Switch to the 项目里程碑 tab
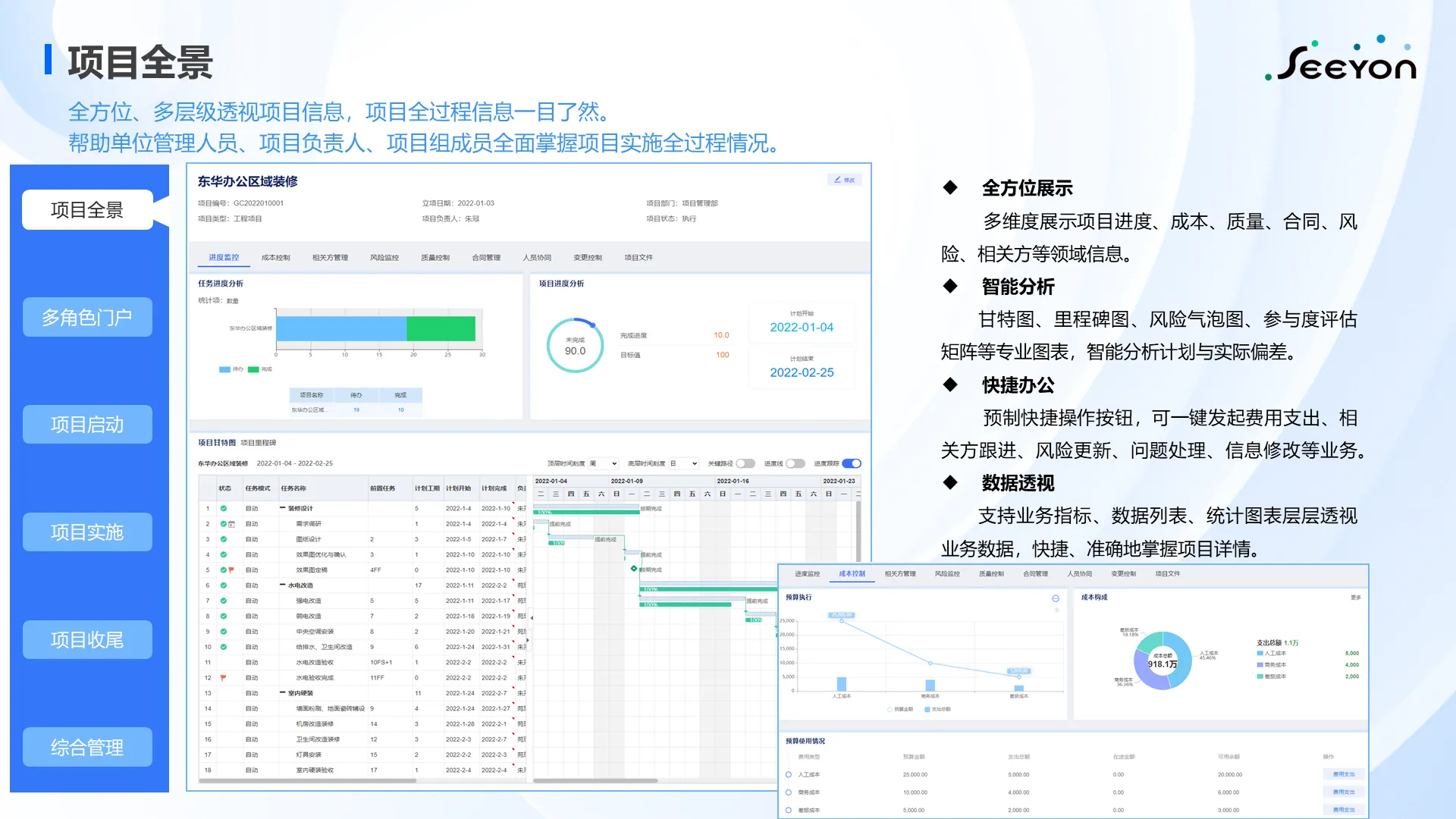The height and width of the screenshot is (819, 1456). click(x=259, y=443)
